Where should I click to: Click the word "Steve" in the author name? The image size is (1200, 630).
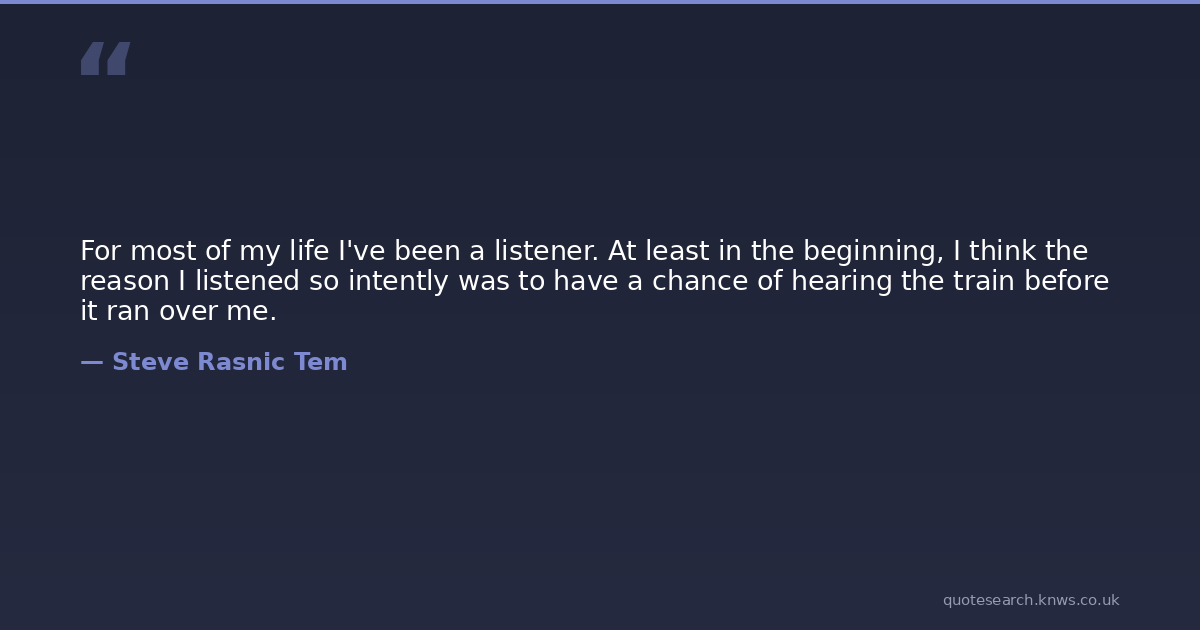[x=150, y=362]
